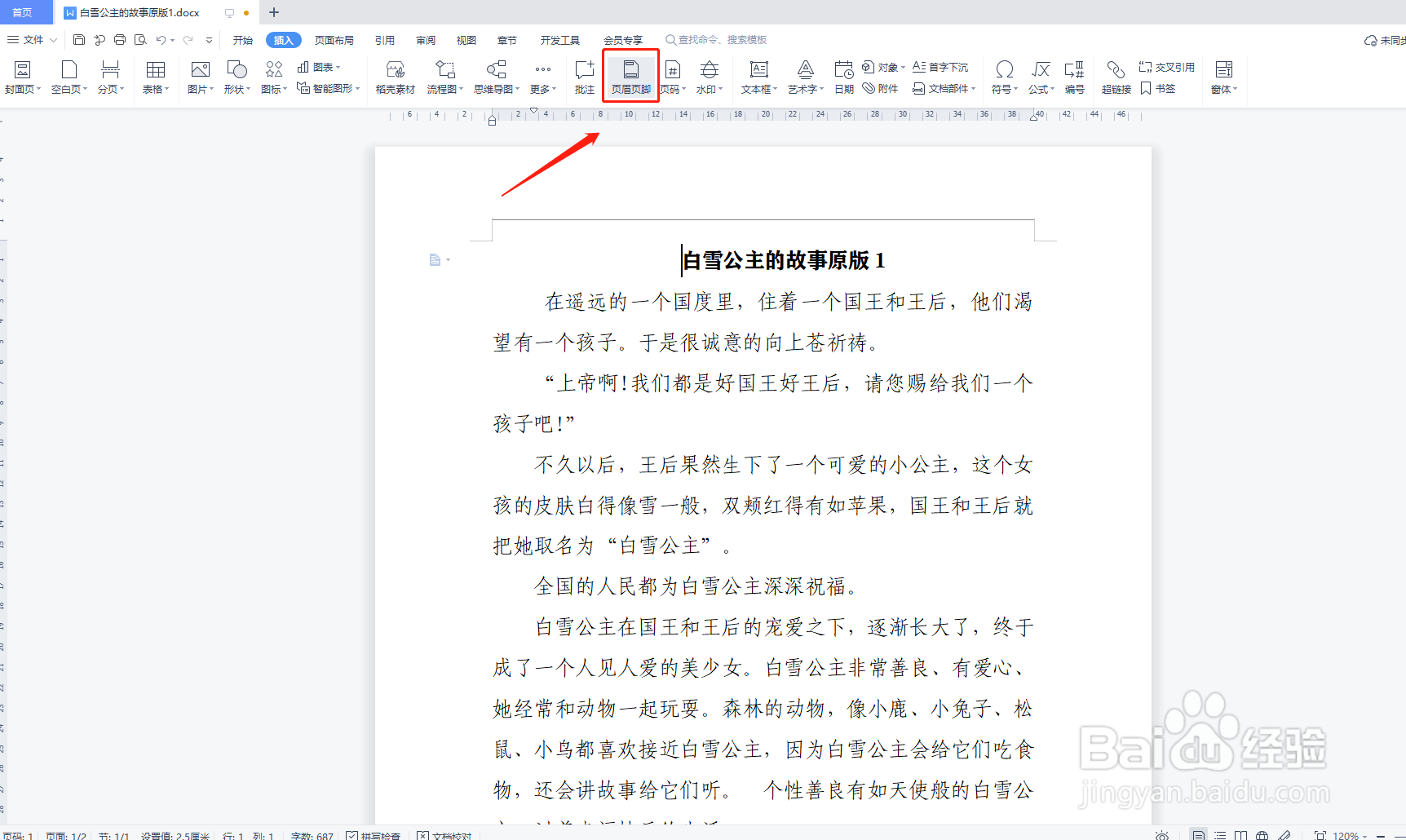Switch to page layout view in status bar
The image size is (1406, 840).
click(1198, 835)
